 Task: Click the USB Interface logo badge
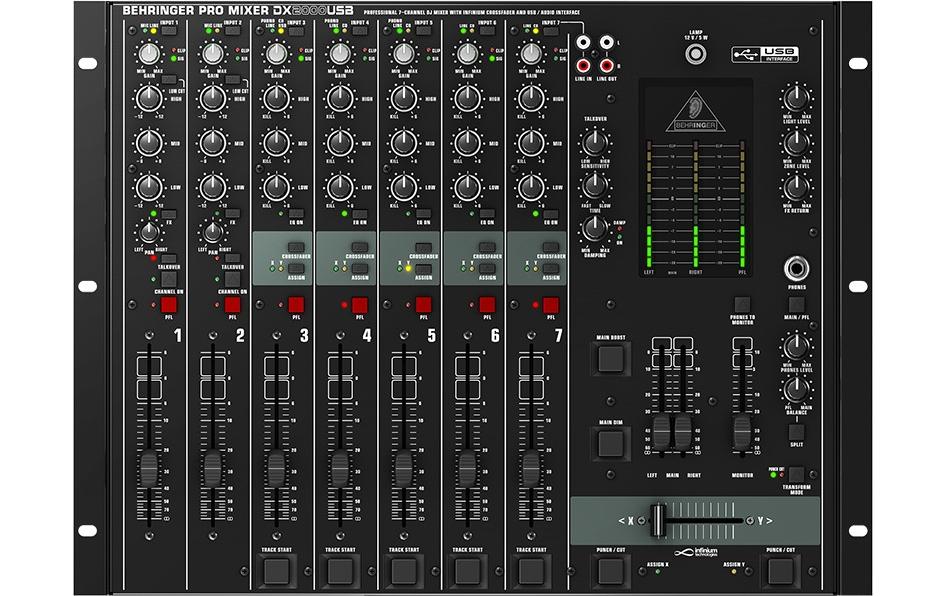765,54
